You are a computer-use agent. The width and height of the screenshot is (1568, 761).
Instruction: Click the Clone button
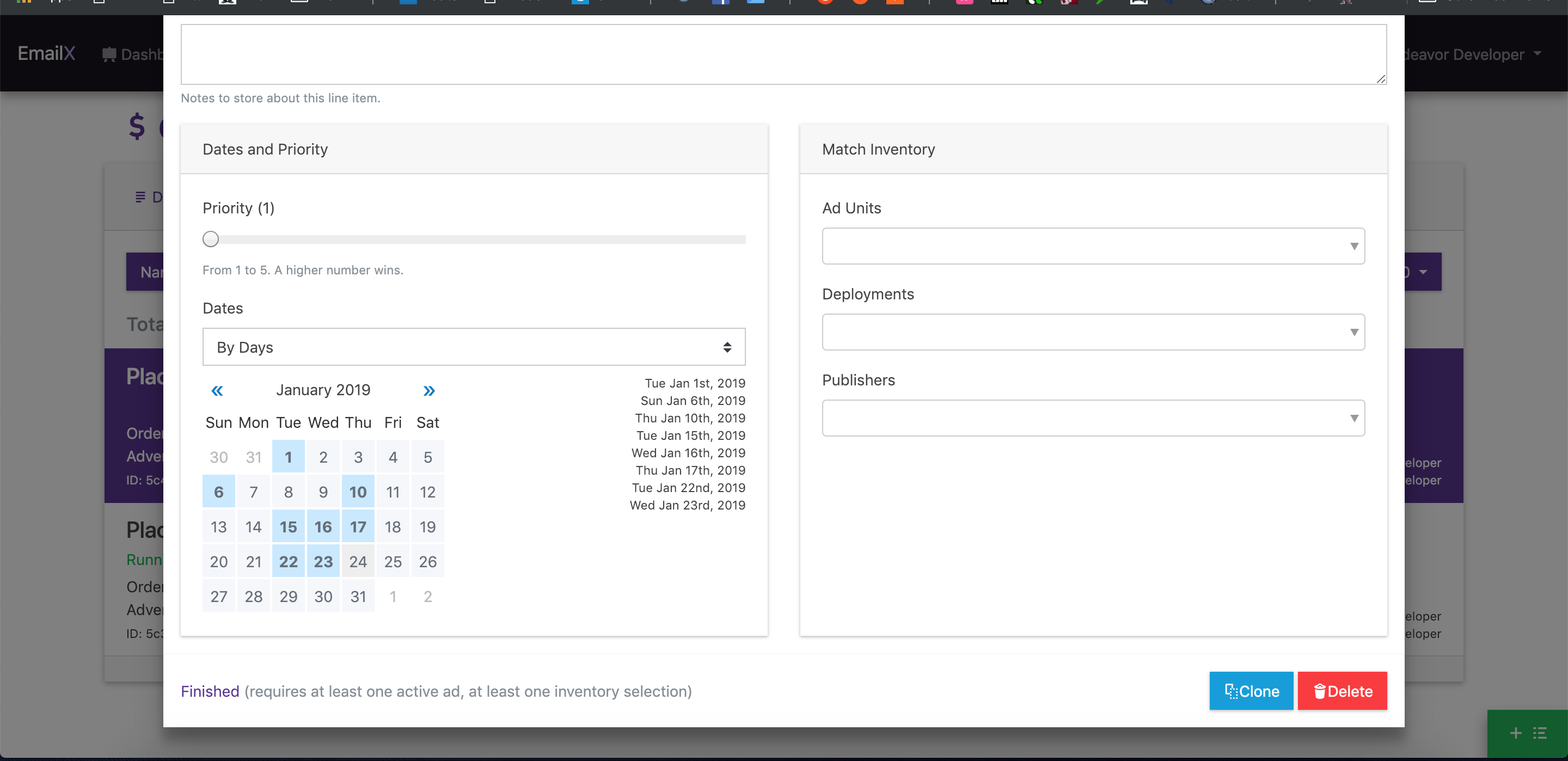1251,691
